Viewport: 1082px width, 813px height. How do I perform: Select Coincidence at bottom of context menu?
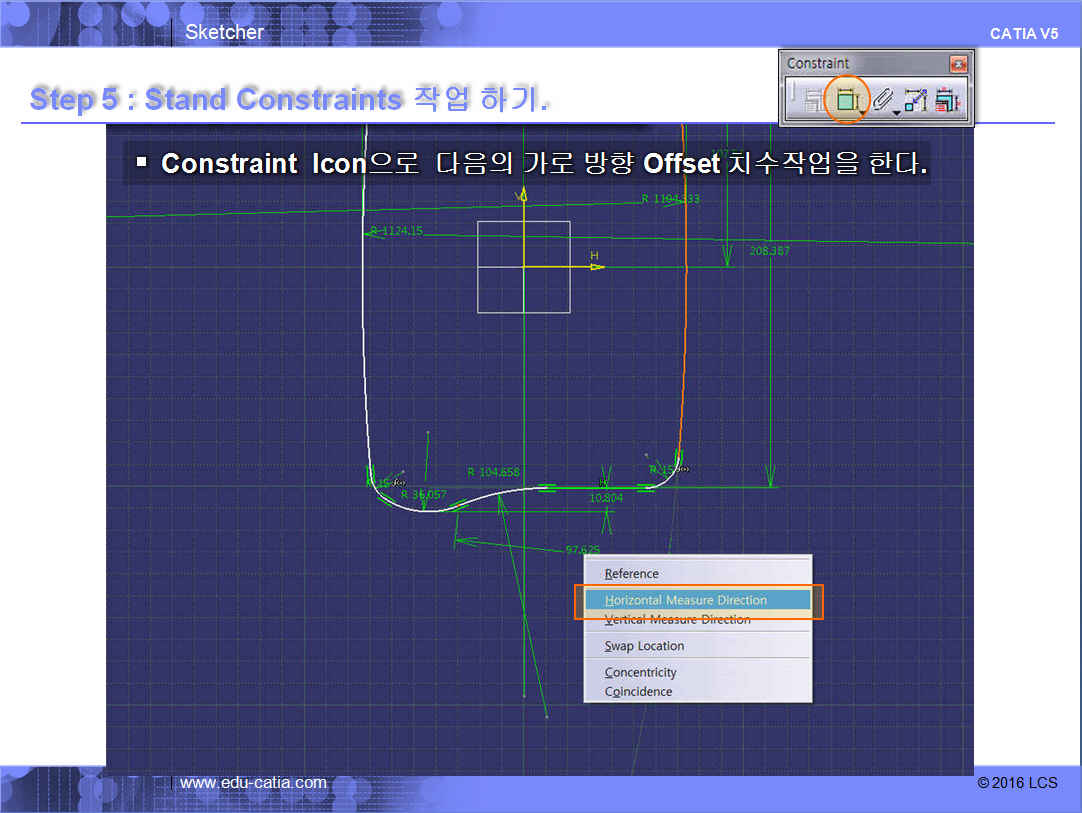(x=638, y=692)
